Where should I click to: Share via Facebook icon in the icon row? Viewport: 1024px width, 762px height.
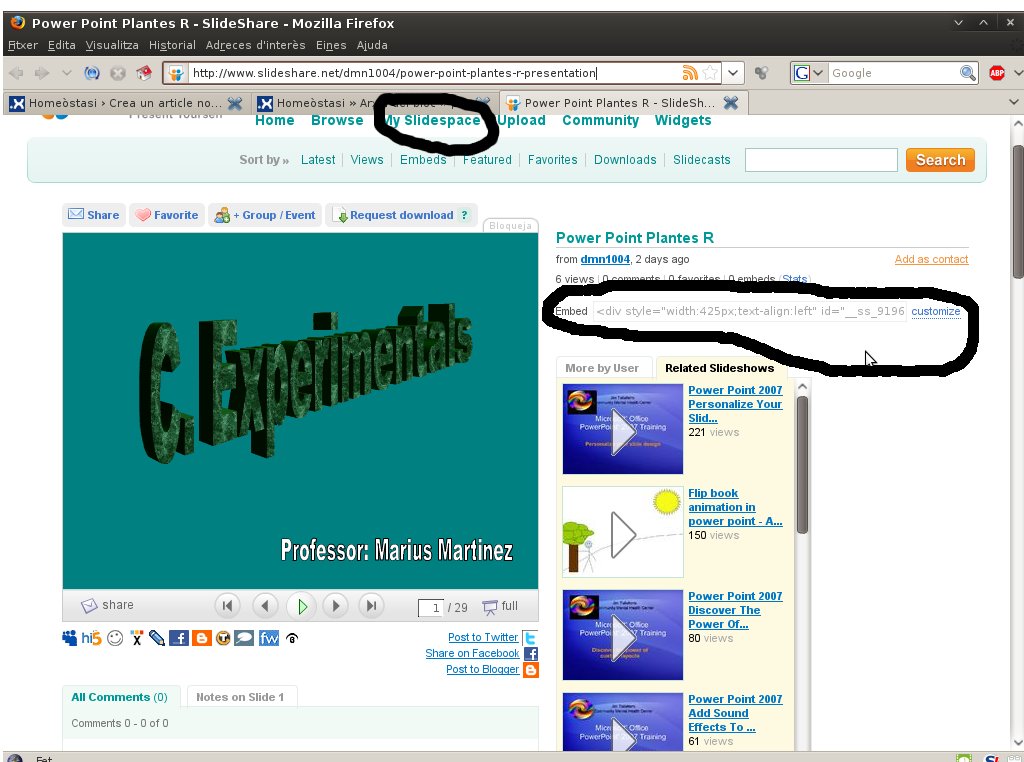(178, 638)
